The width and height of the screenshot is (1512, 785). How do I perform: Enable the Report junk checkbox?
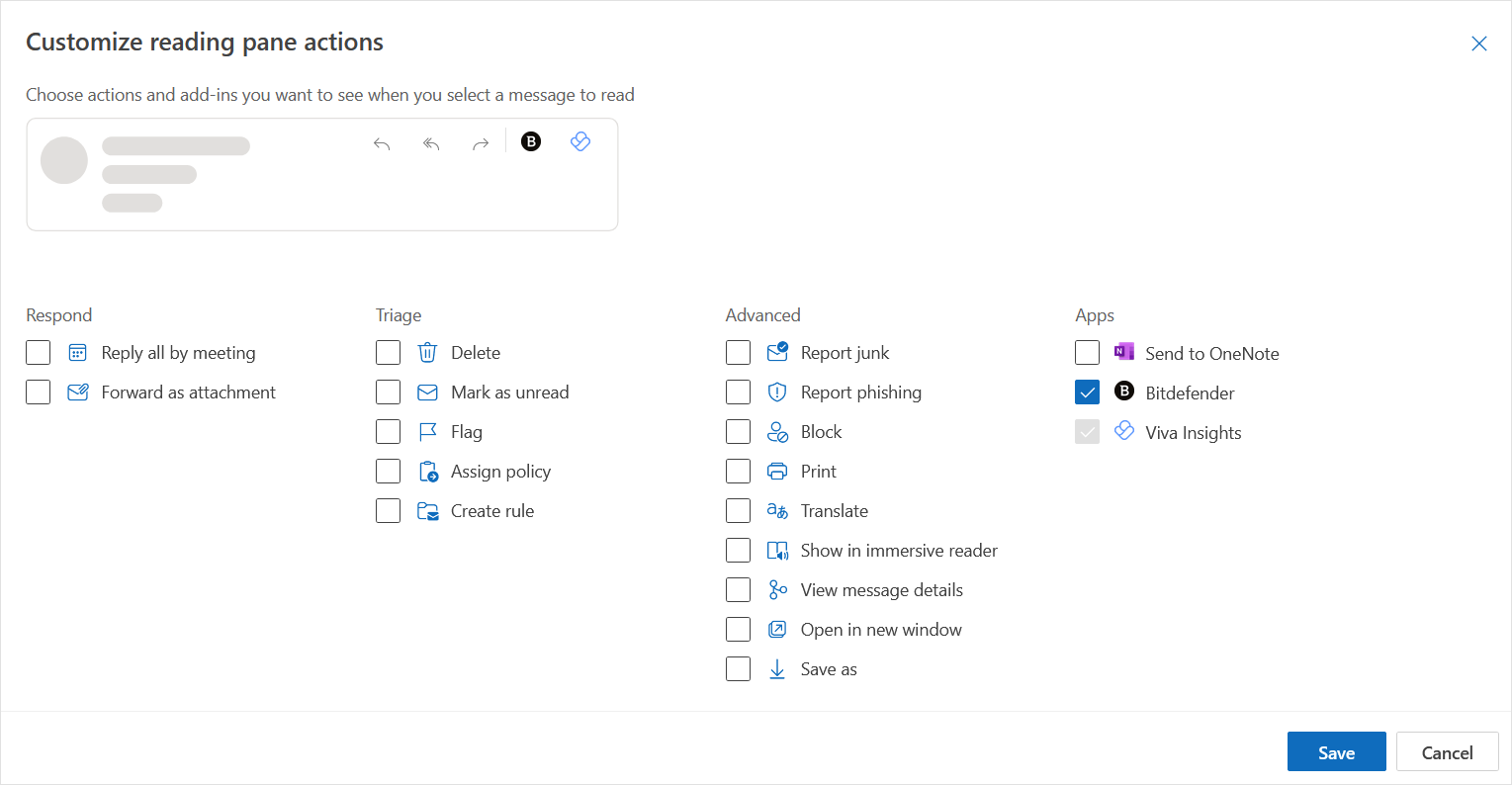(x=738, y=352)
